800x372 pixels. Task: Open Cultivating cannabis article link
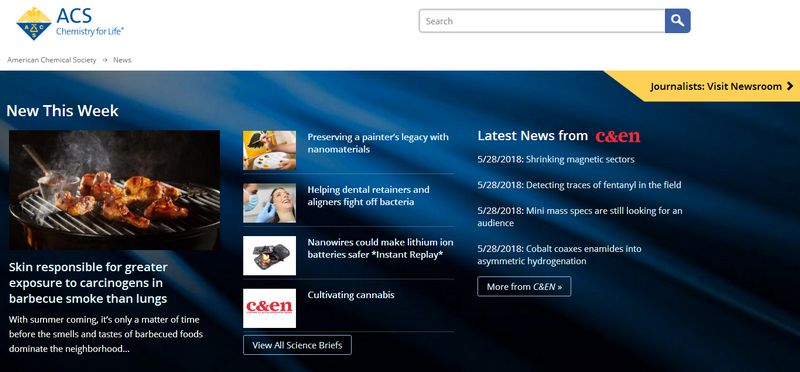351,295
